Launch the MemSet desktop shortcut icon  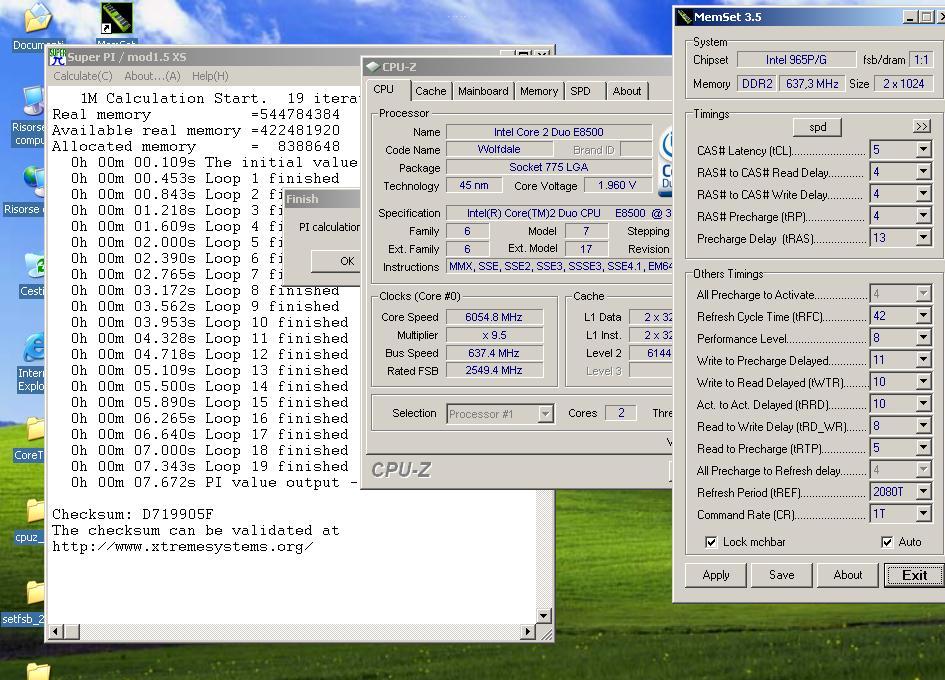(116, 24)
